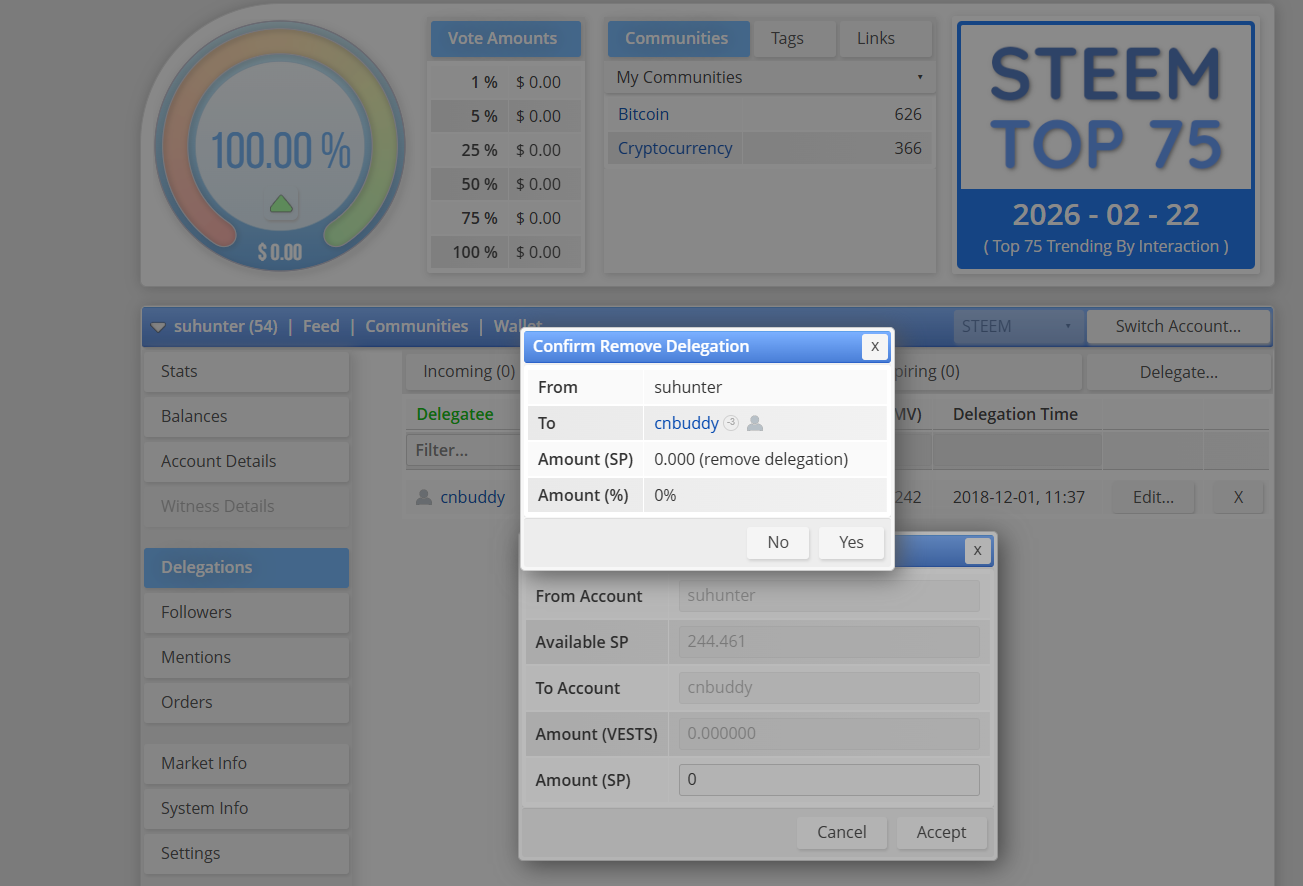Open the Followers section
1303x886 pixels.
(246, 612)
